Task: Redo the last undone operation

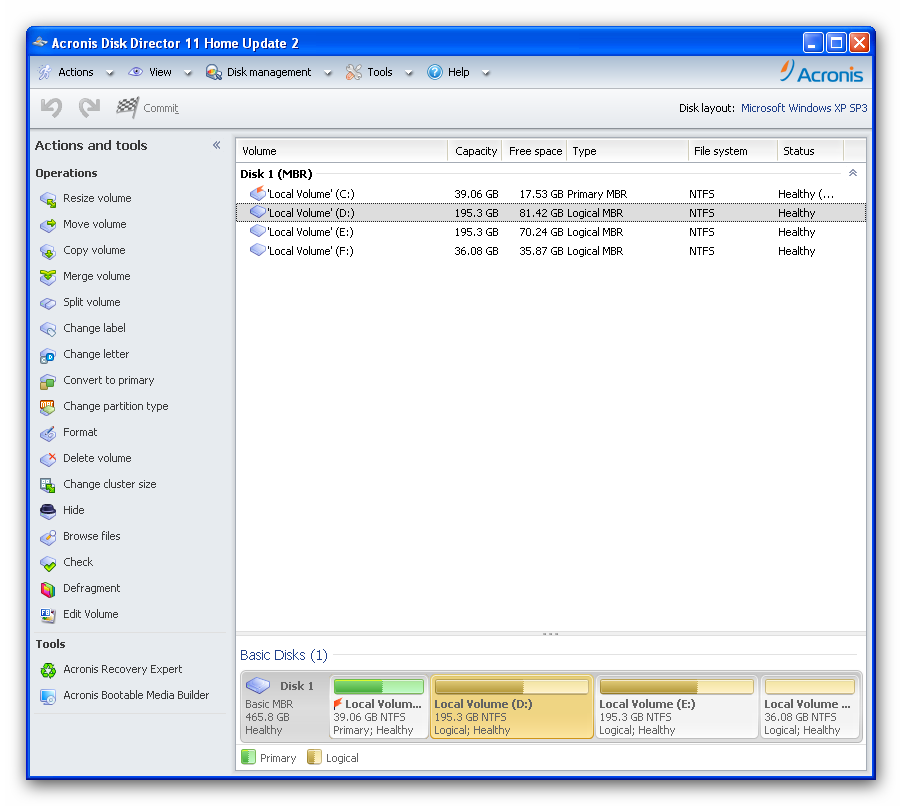Action: pos(89,108)
